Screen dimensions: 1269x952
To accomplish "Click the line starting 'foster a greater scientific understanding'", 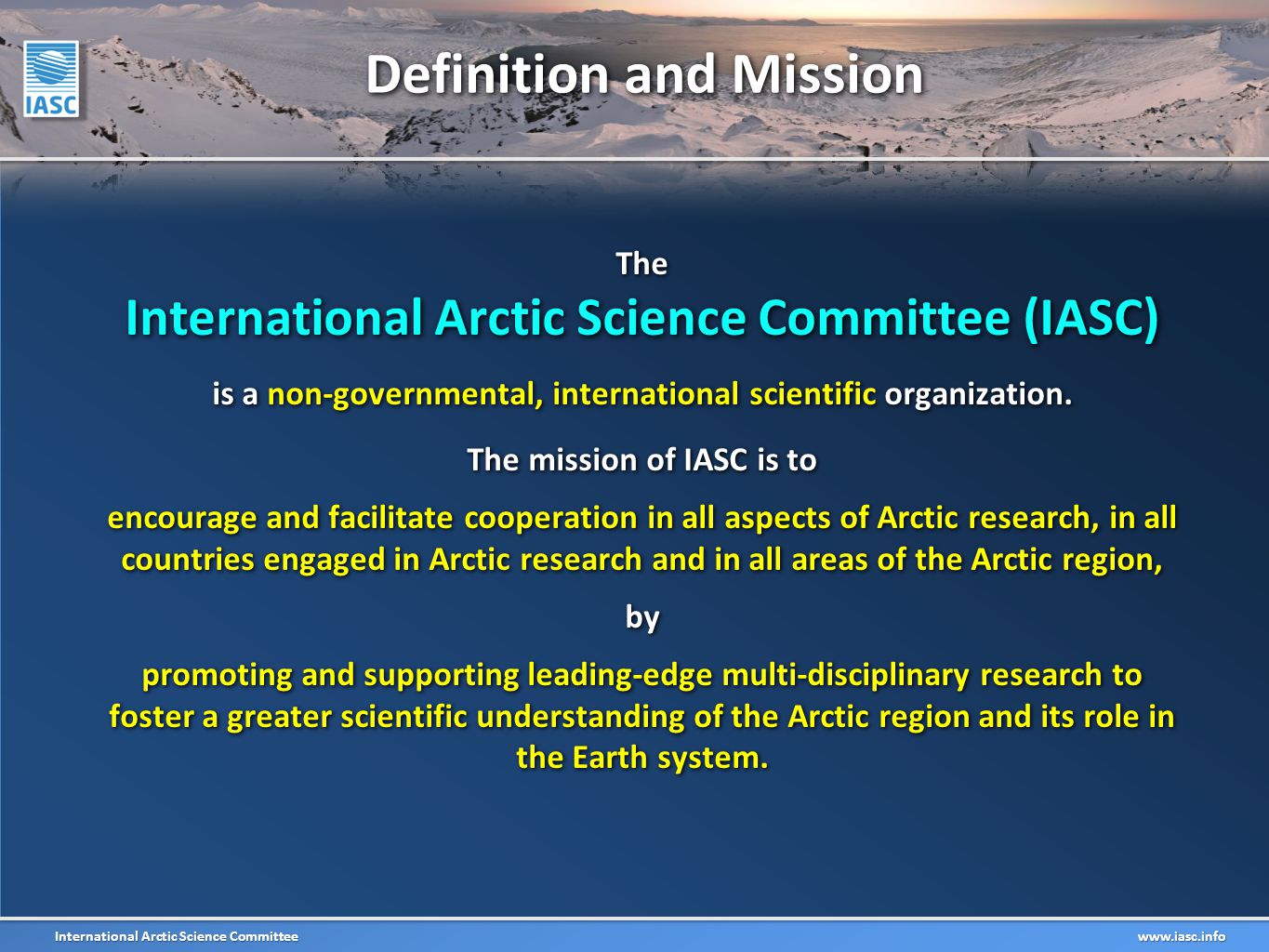I will [642, 717].
